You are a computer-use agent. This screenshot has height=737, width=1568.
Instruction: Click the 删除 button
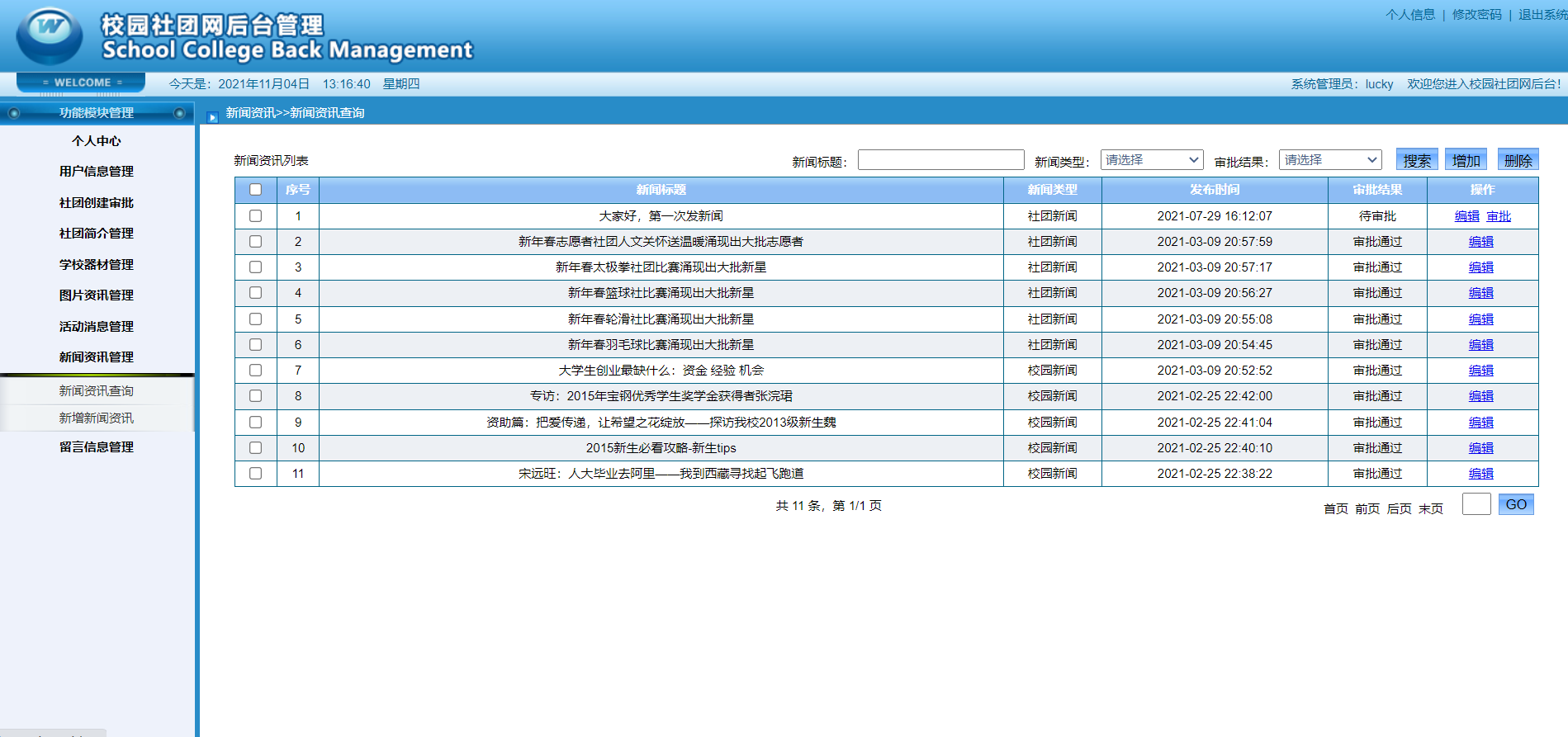[1518, 160]
